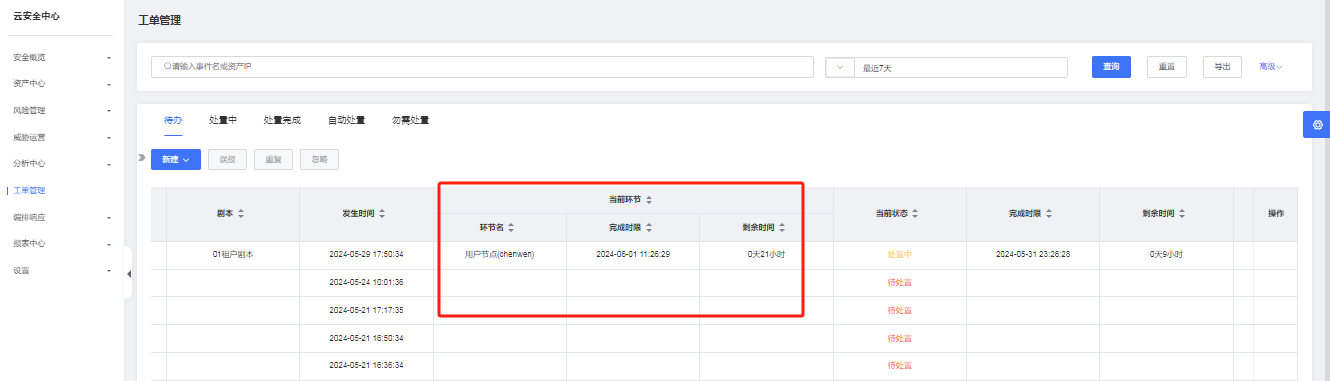Click 待处置 status in the 2024-05-24 10:01:36 row
Viewport: 1330px width, 381px height.
[899, 282]
